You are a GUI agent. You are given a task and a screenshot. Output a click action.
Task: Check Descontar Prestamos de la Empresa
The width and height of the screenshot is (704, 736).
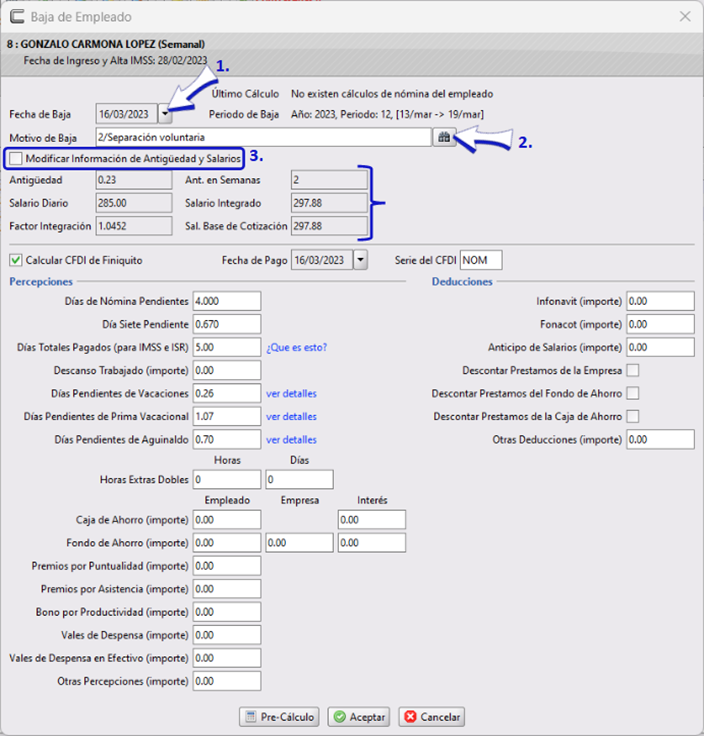click(x=633, y=370)
